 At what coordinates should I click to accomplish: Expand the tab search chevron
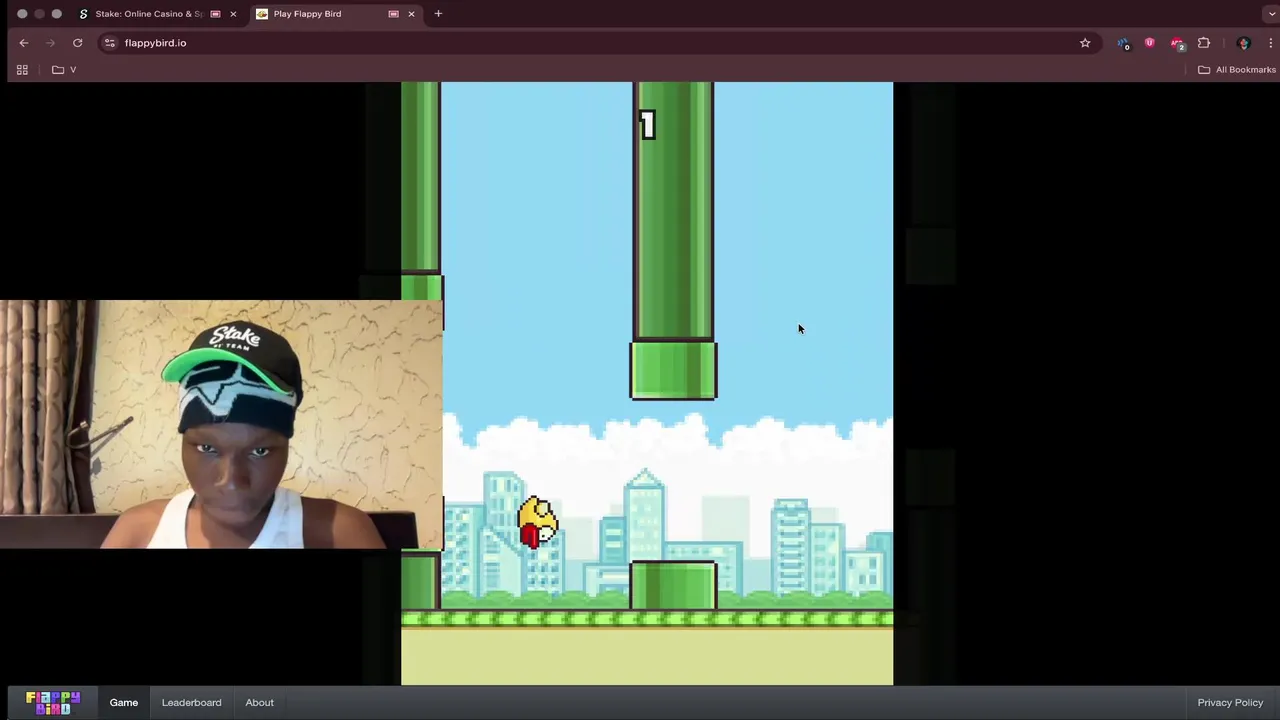1270,14
